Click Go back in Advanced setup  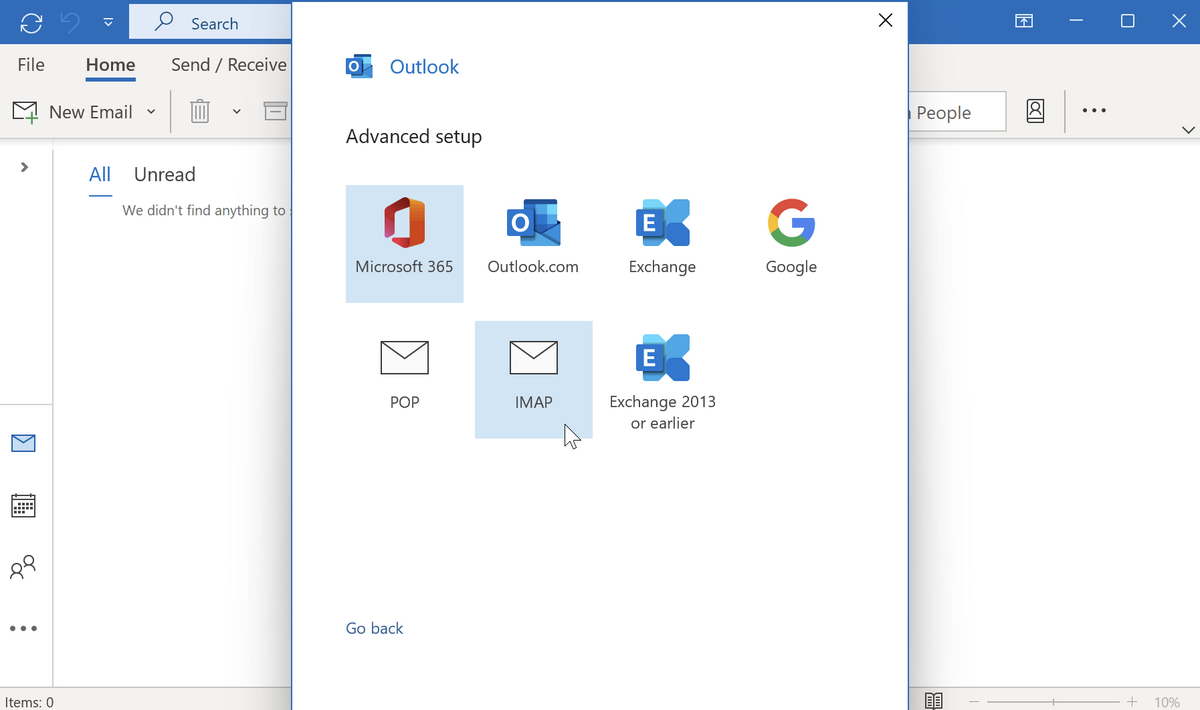click(x=374, y=628)
